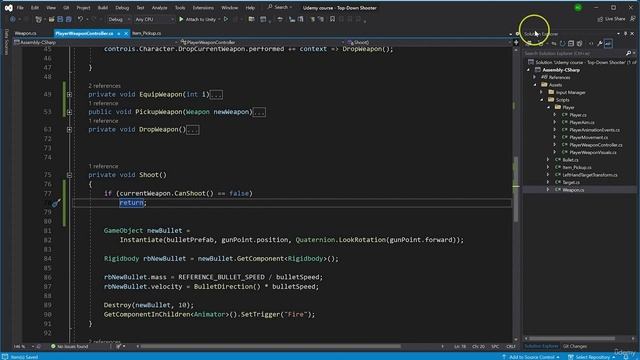Click the bookmark toolbar icon
This screenshot has width=640, height=360.
[x=332, y=19]
